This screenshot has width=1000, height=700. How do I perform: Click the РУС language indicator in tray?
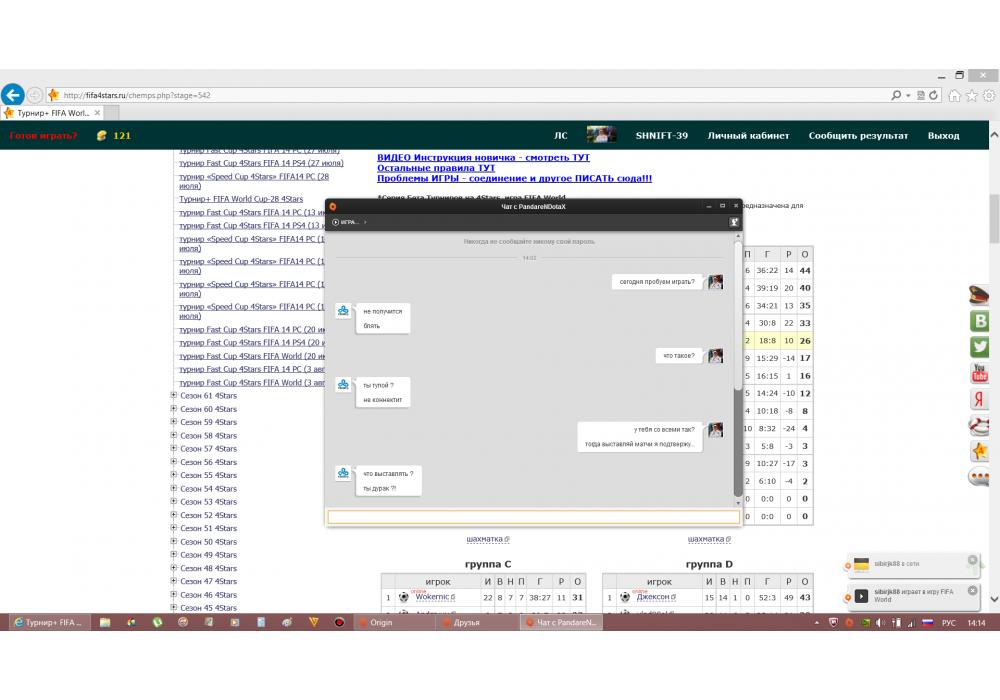pos(948,623)
